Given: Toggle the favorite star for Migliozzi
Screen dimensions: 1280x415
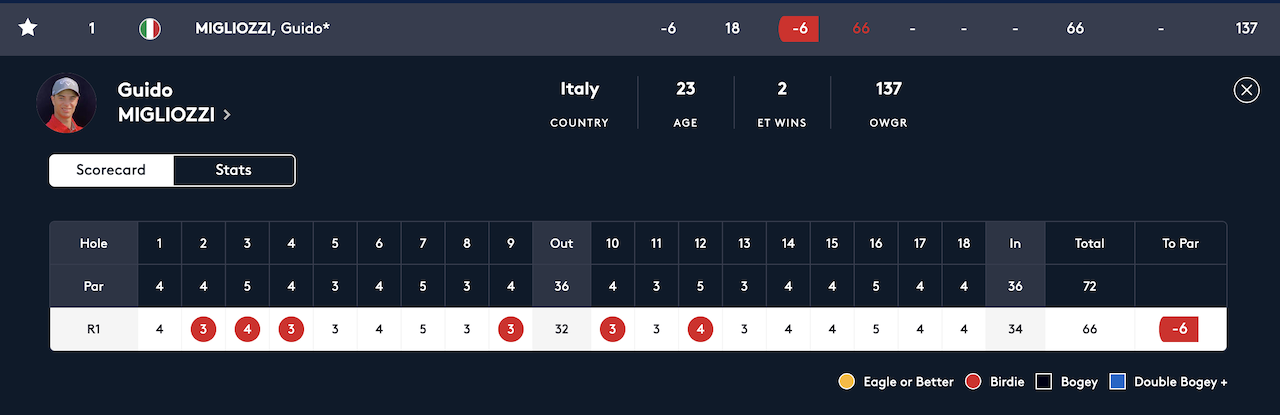Looking at the screenshot, I should pos(28,28).
